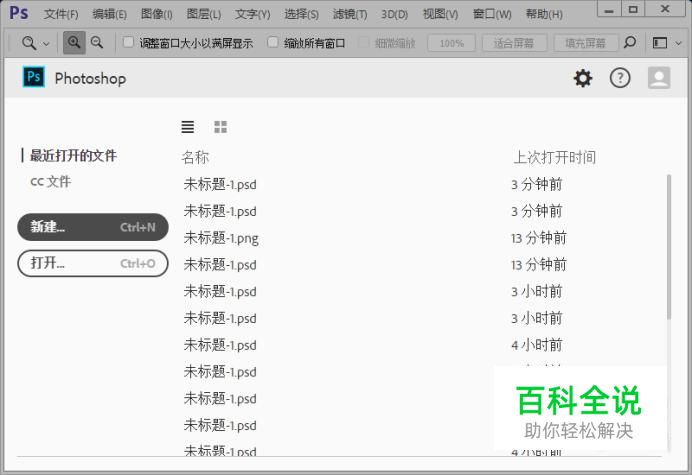Open the search magnifier icon in options bar

630,42
